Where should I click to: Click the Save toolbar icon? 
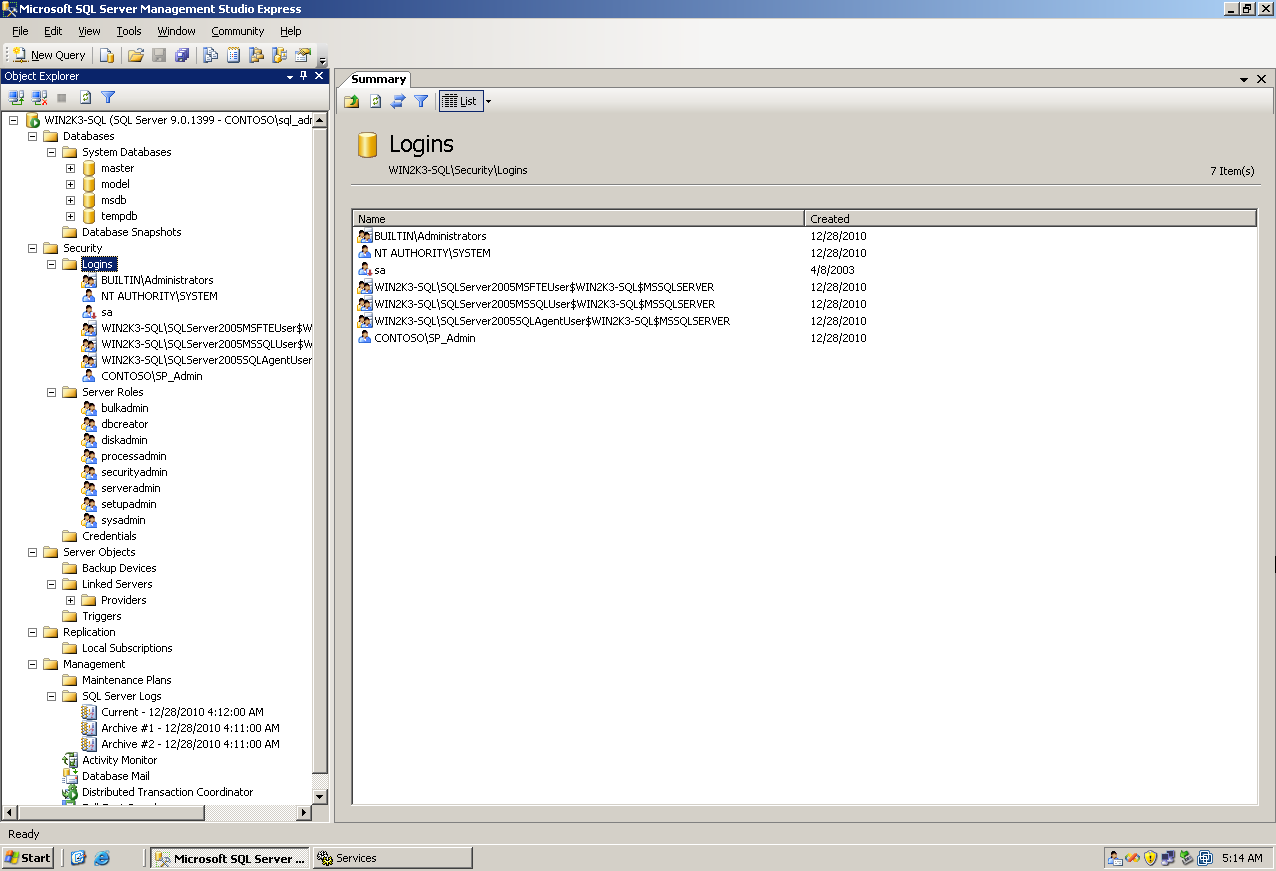click(x=159, y=54)
